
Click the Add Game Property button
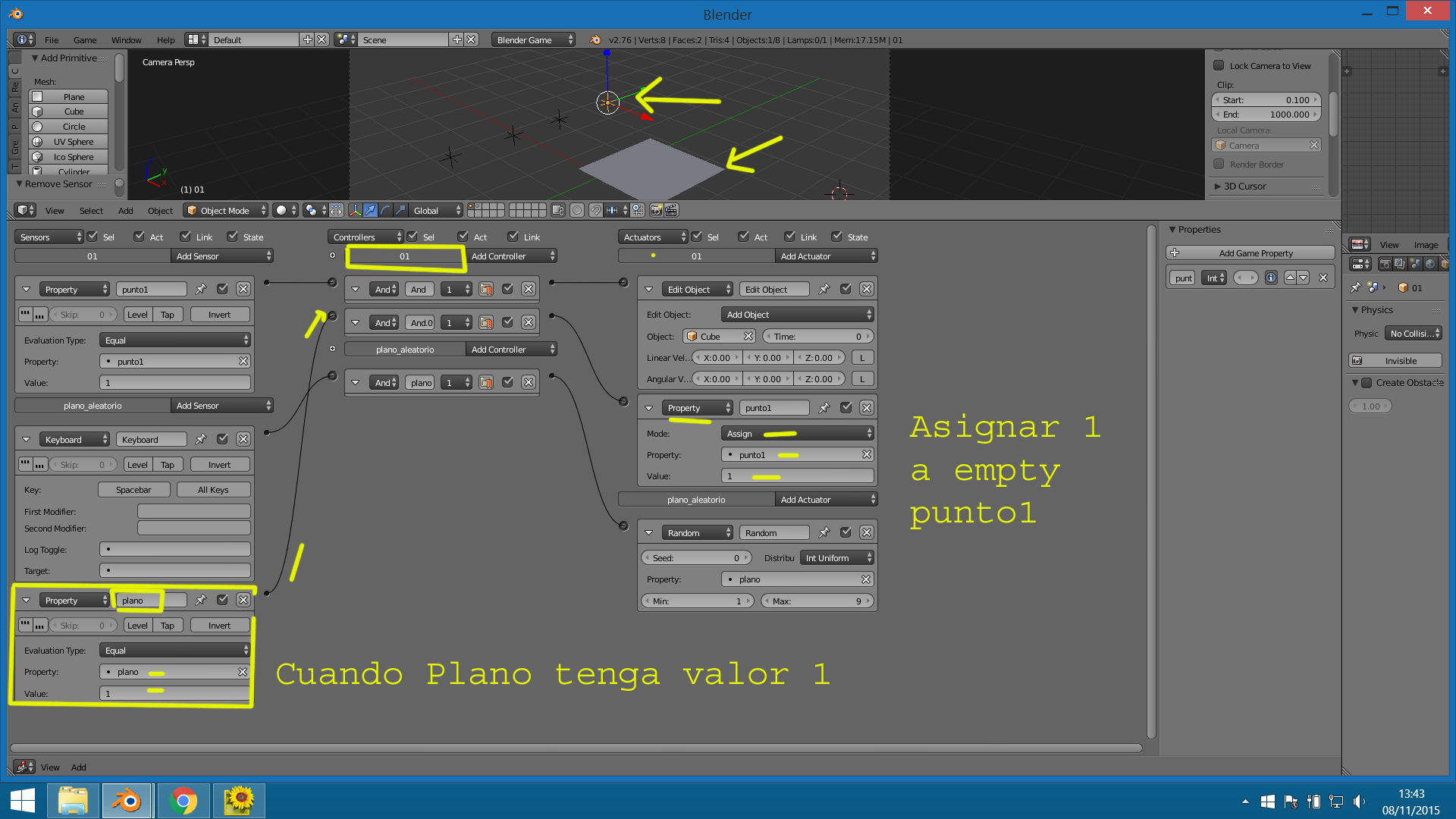pyautogui.click(x=1250, y=253)
